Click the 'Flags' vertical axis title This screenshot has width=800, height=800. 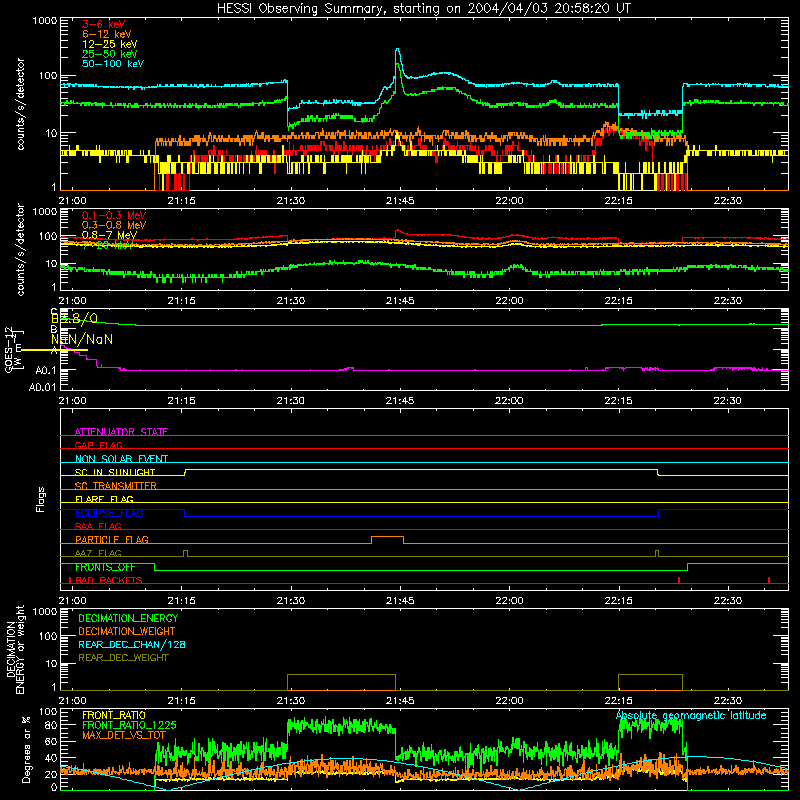pos(41,499)
